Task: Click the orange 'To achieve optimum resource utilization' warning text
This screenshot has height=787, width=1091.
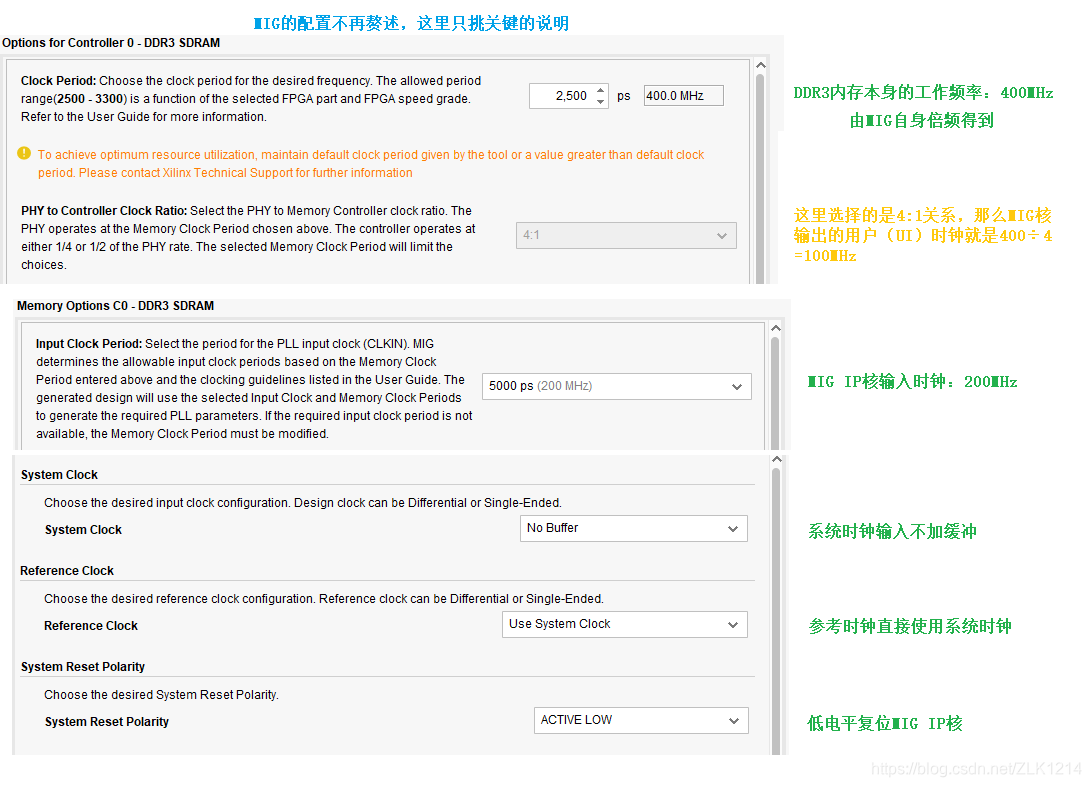Action: (x=371, y=164)
